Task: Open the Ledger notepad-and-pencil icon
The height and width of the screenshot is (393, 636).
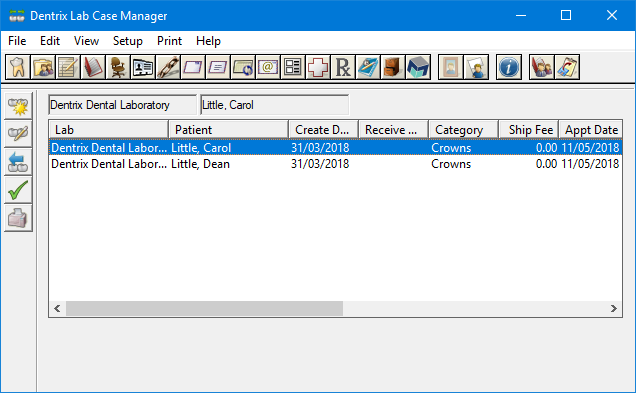Action: click(68, 67)
